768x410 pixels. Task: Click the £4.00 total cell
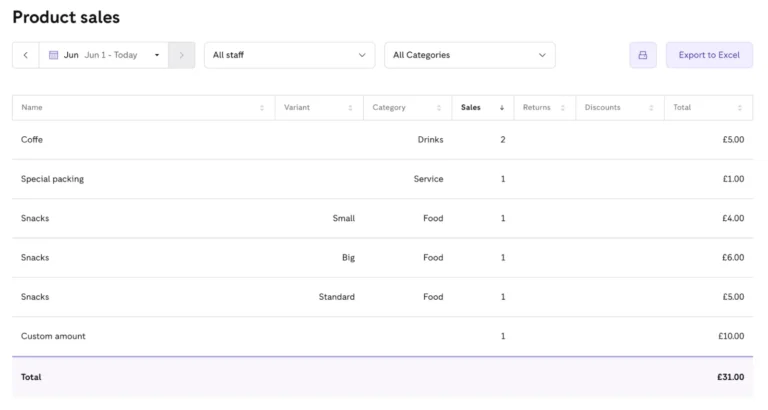click(733, 218)
